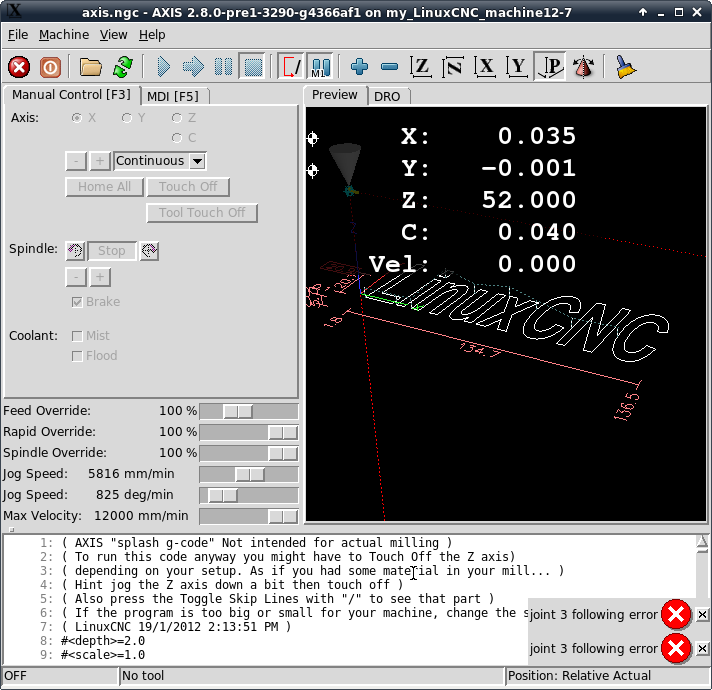The height and width of the screenshot is (690, 712).
Task: Select the Y axis radio button
Action: (127, 118)
